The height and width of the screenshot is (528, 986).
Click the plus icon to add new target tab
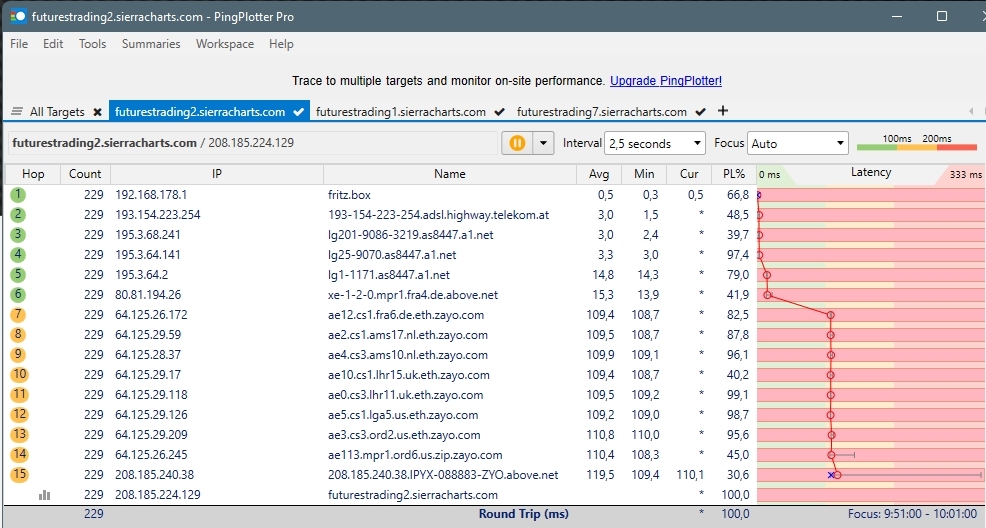click(x=723, y=111)
